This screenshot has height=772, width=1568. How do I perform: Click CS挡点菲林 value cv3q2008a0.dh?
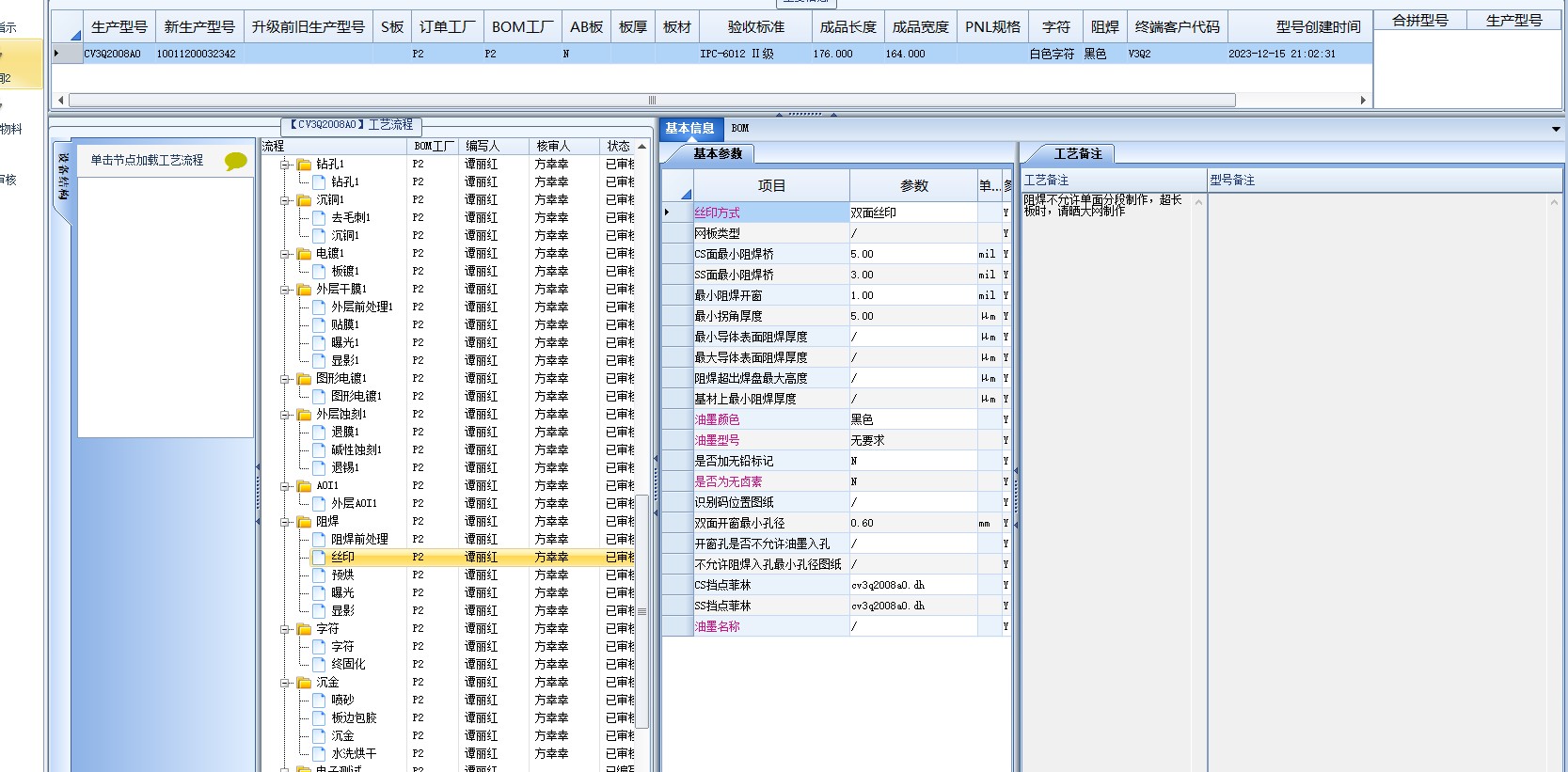coord(912,585)
